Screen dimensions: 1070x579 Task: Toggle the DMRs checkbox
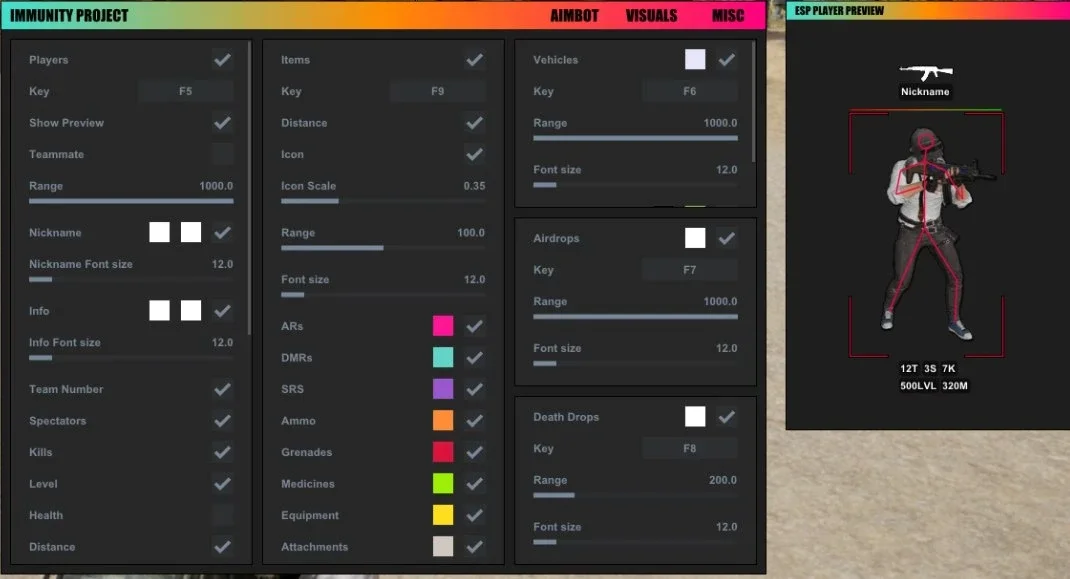tap(474, 358)
